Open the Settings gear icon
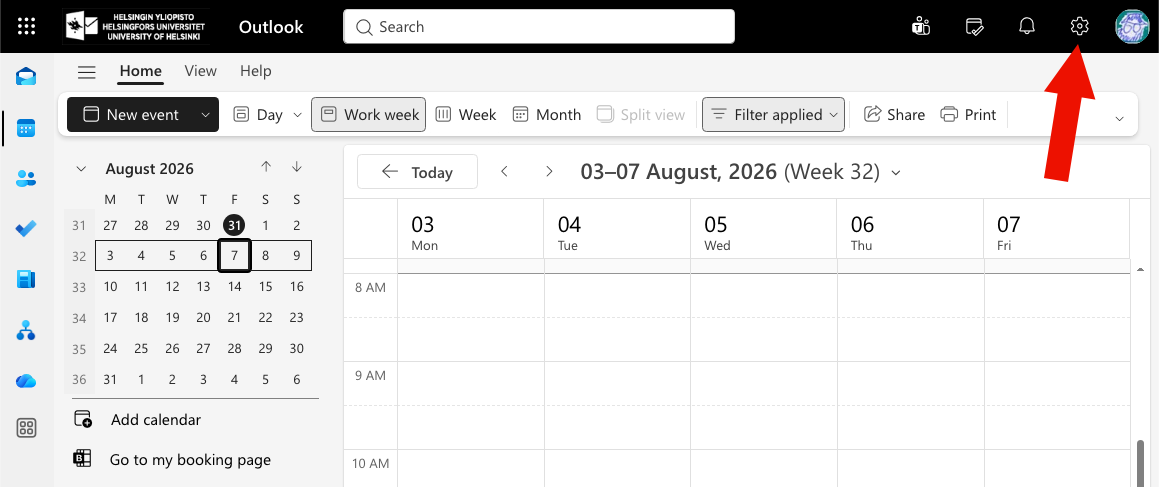The image size is (1159, 487). [1079, 27]
